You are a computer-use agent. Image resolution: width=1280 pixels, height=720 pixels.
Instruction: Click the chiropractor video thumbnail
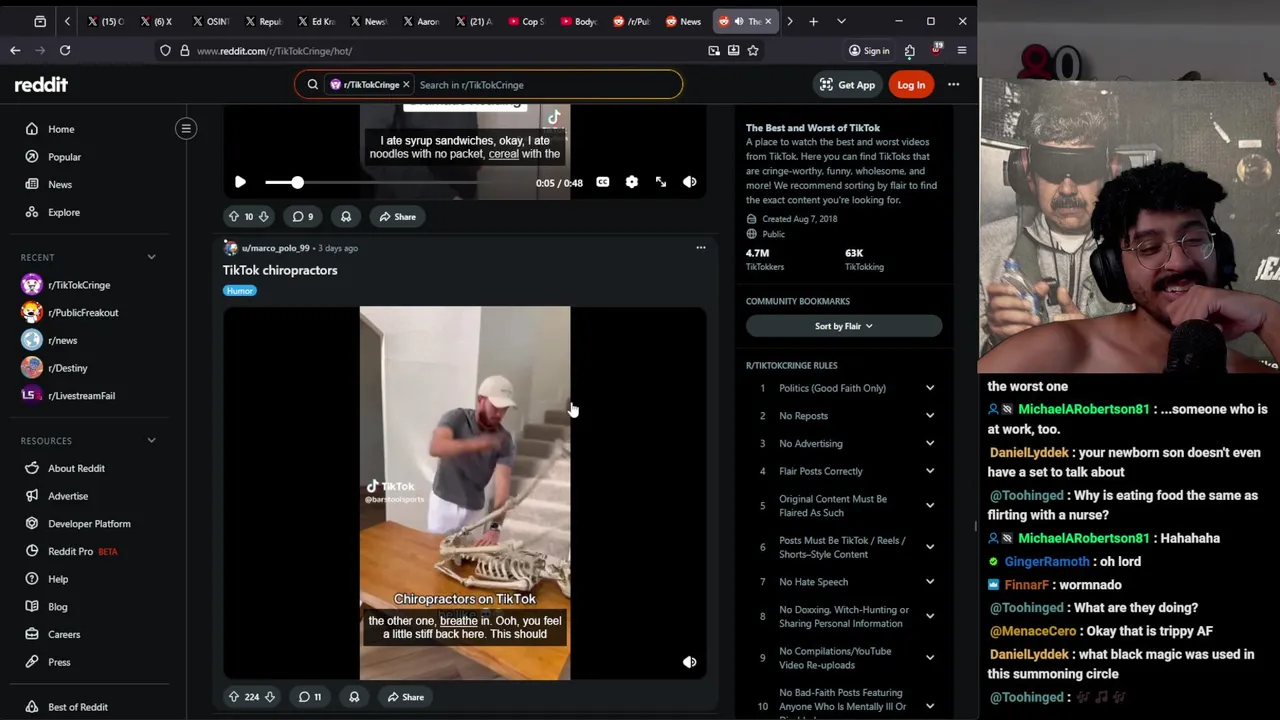[465, 493]
